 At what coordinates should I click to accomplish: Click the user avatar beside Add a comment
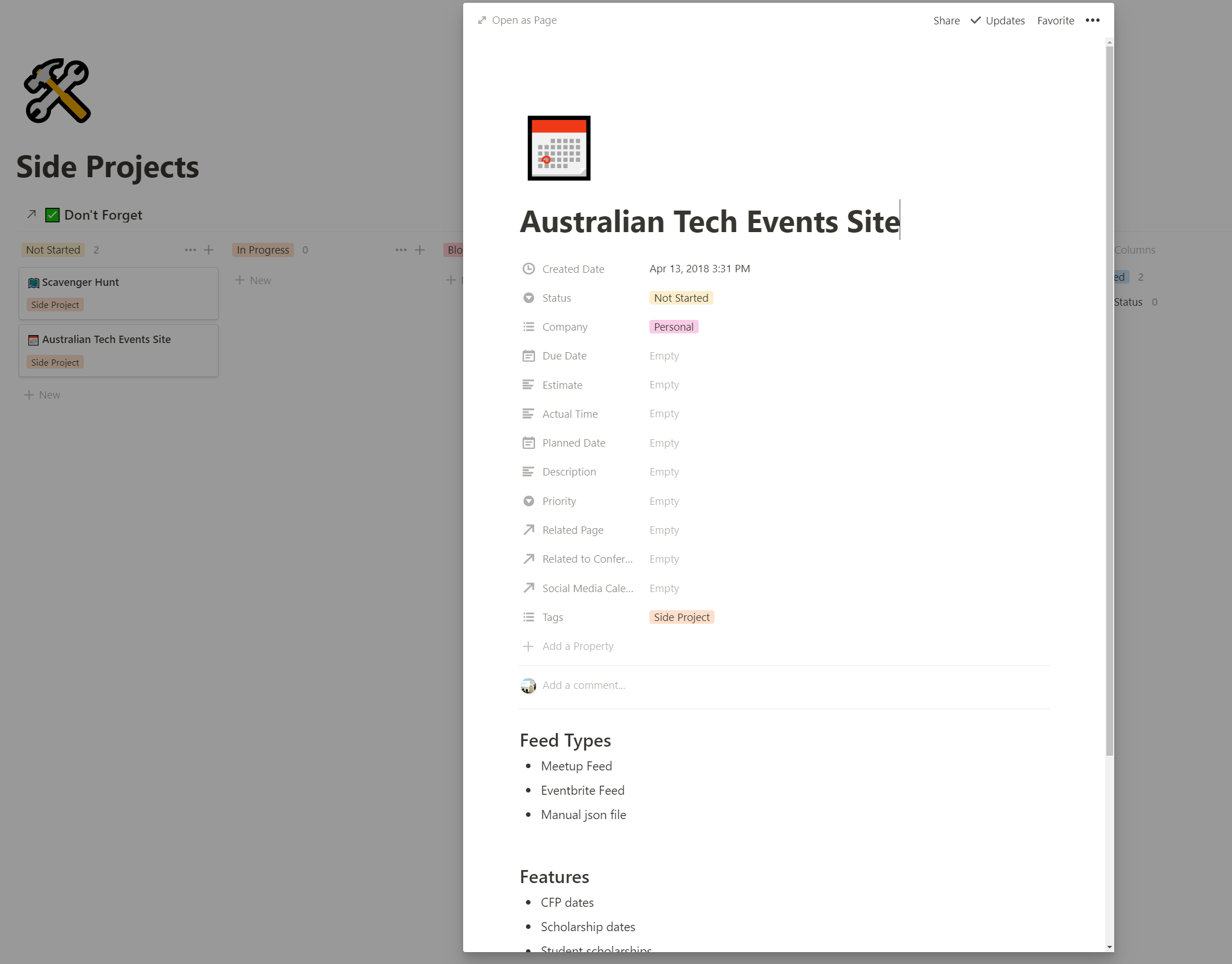[528, 685]
